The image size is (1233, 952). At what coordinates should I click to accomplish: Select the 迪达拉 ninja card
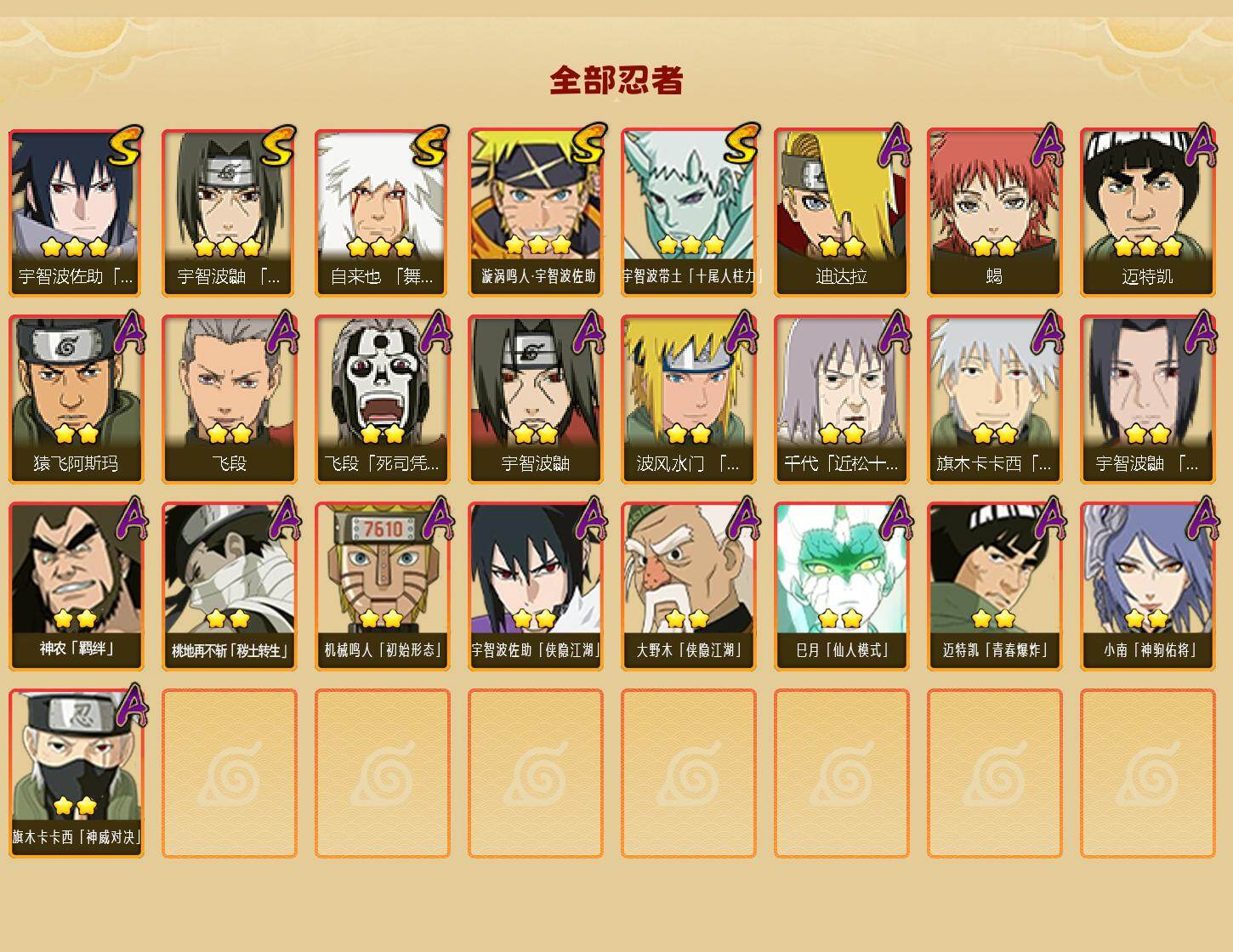click(841, 212)
